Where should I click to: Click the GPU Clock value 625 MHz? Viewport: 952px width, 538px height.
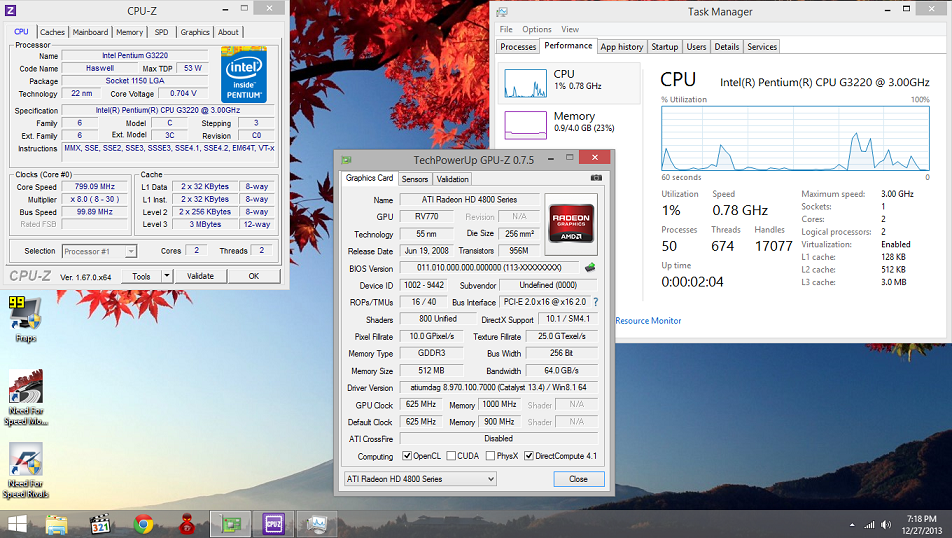coord(421,404)
